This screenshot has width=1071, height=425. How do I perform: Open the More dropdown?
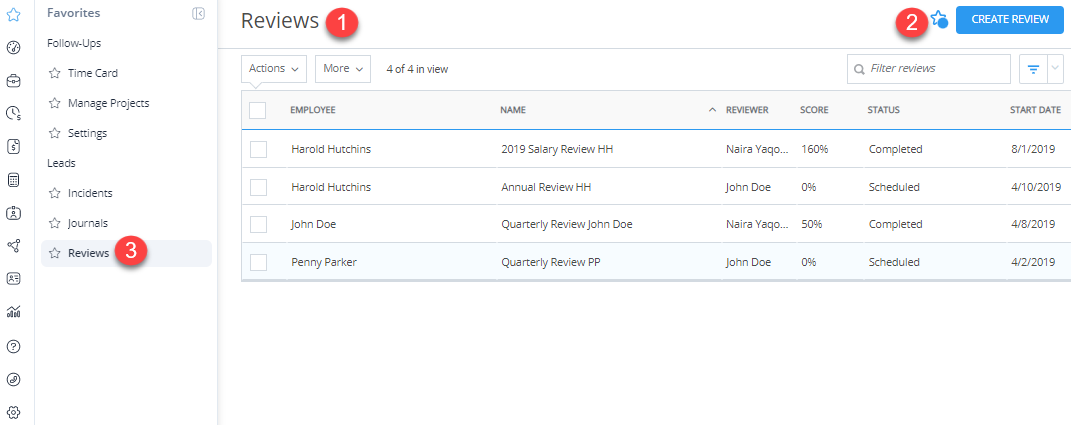[x=343, y=69]
